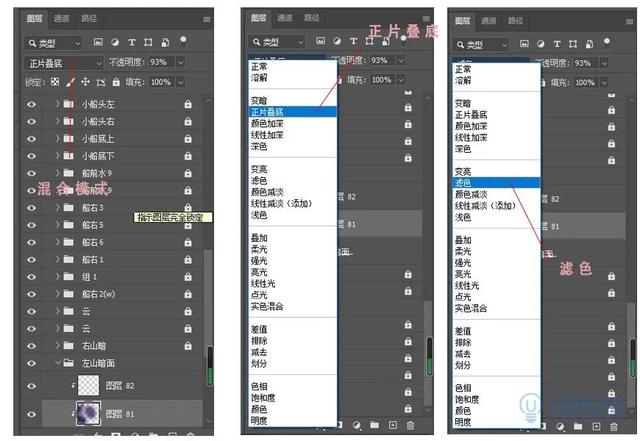
Task: Filter smart objects in left panel
Action: (x=165, y=42)
